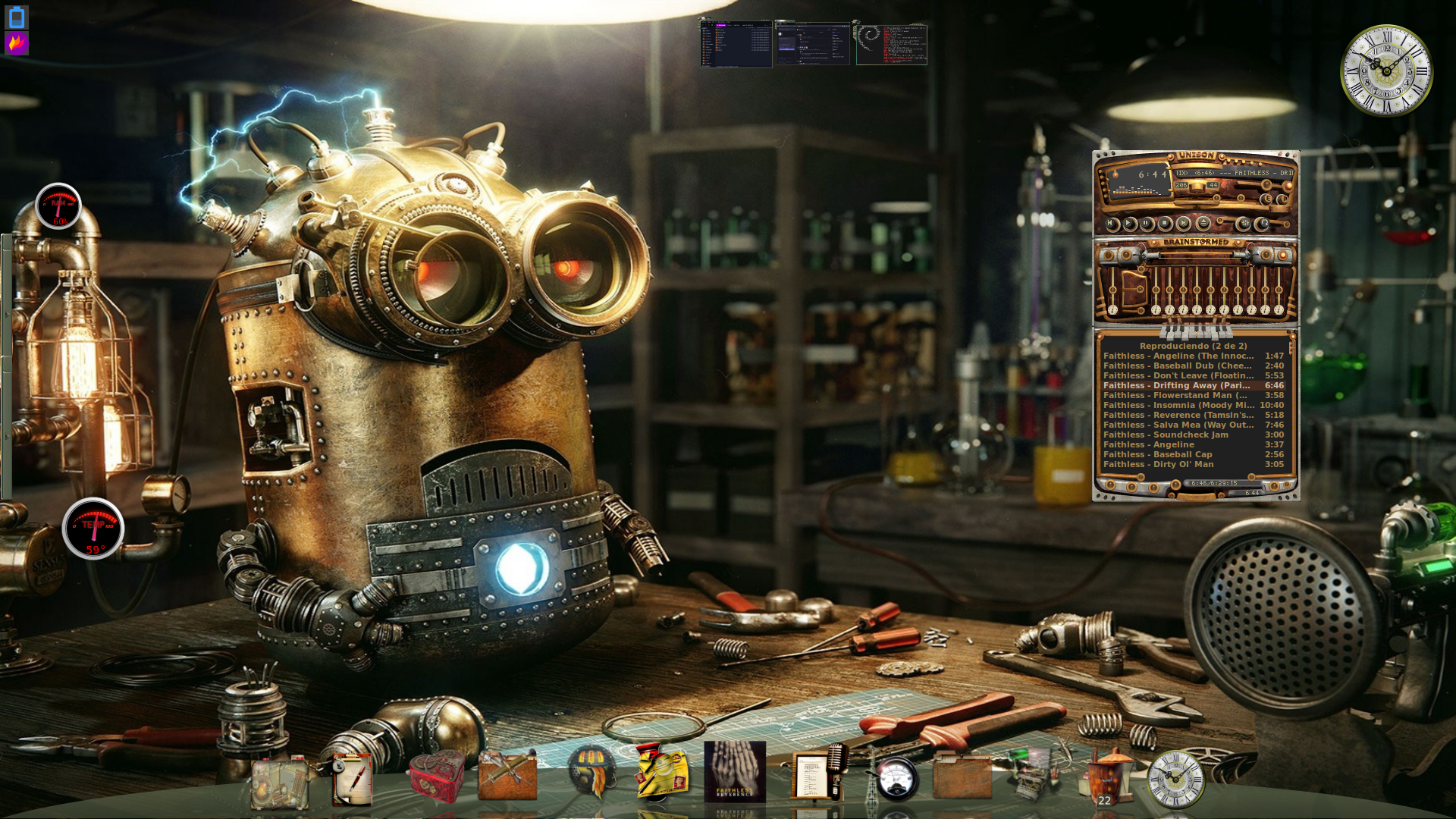
Task: Click the analog clock widget at top right
Action: (x=1386, y=71)
